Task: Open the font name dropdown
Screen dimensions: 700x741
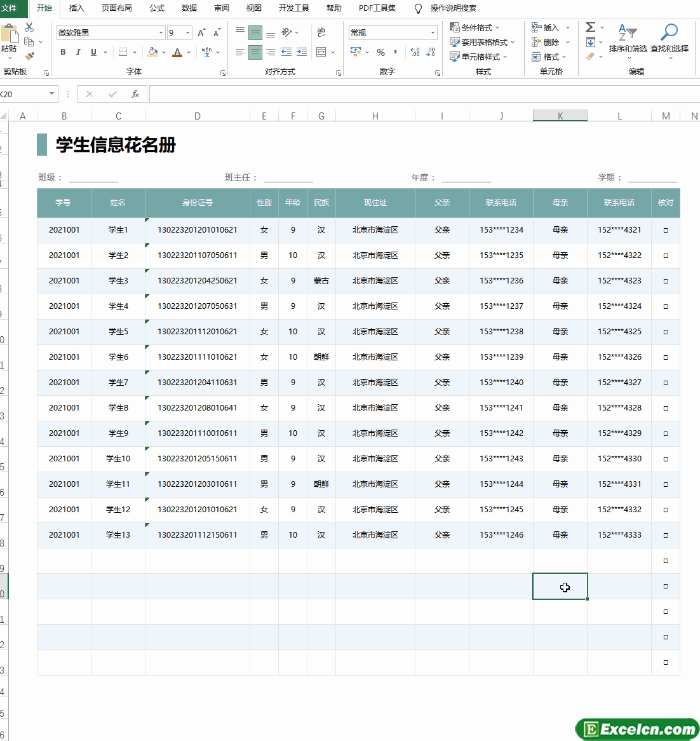Action: (x=161, y=33)
